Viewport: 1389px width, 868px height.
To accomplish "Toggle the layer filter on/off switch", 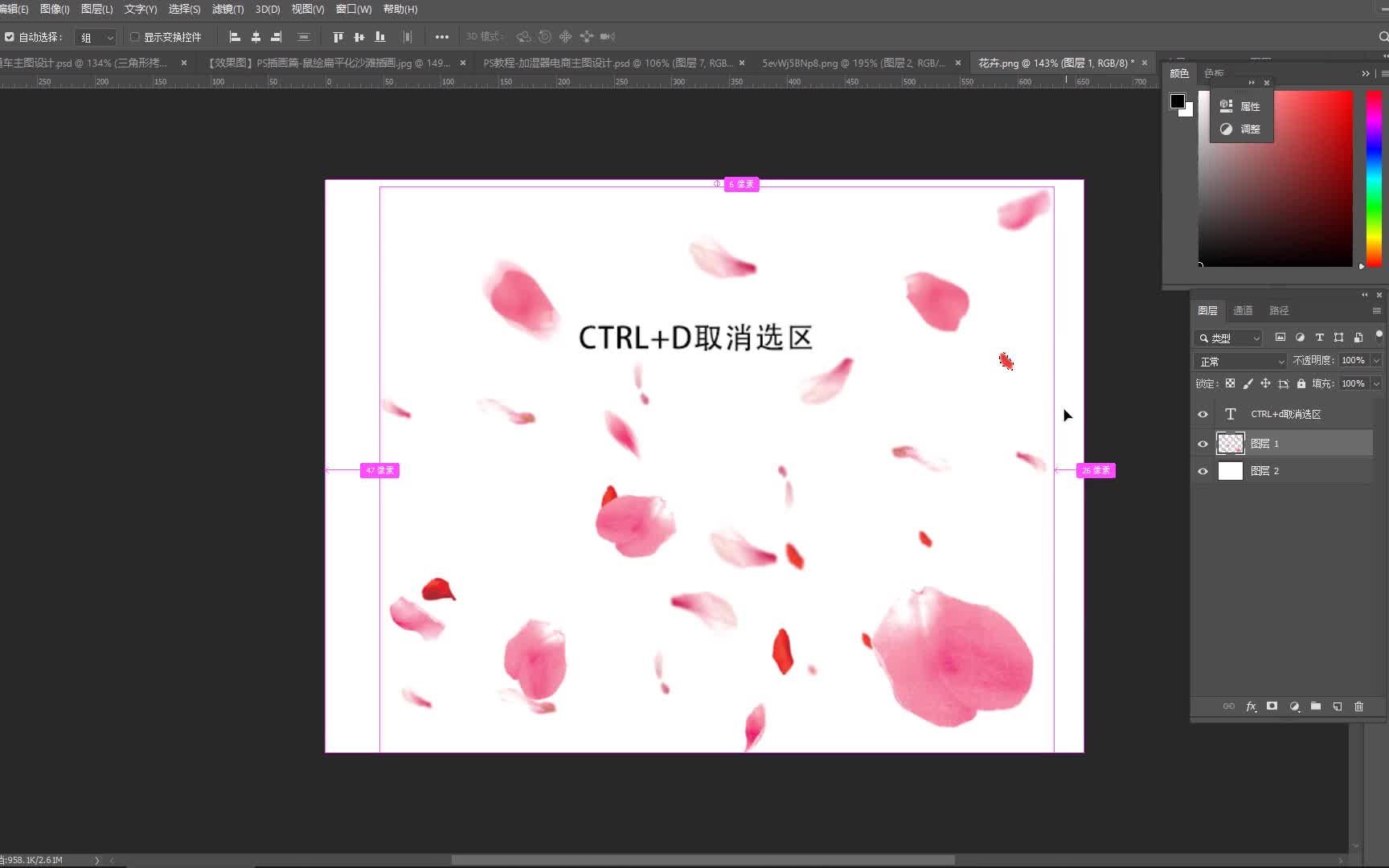I will (x=1379, y=336).
